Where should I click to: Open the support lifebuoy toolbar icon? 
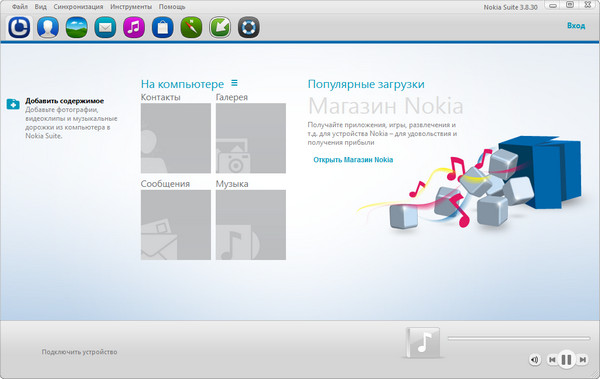(x=249, y=28)
